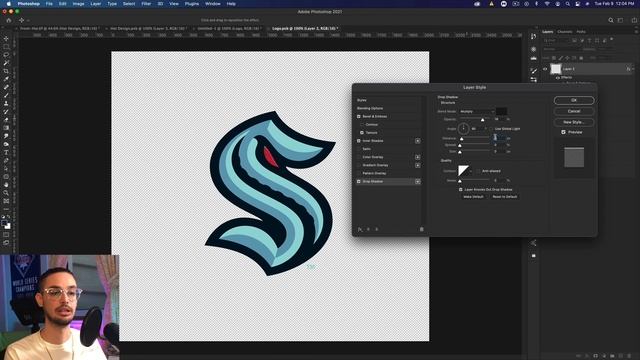The width and height of the screenshot is (640, 360).
Task: Enable the Pattern Overlay checkbox
Action: [359, 173]
